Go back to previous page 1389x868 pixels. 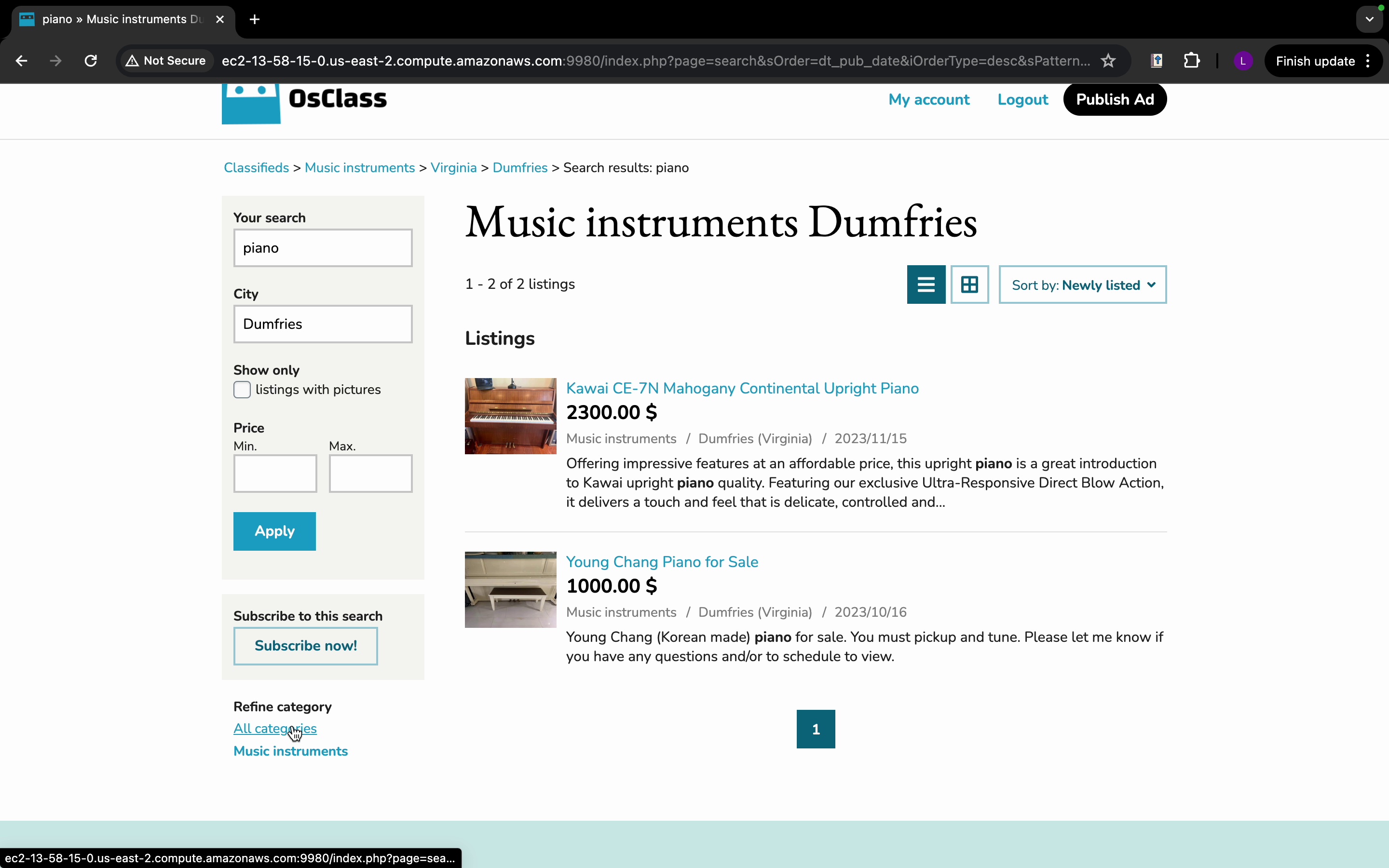click(x=21, y=61)
